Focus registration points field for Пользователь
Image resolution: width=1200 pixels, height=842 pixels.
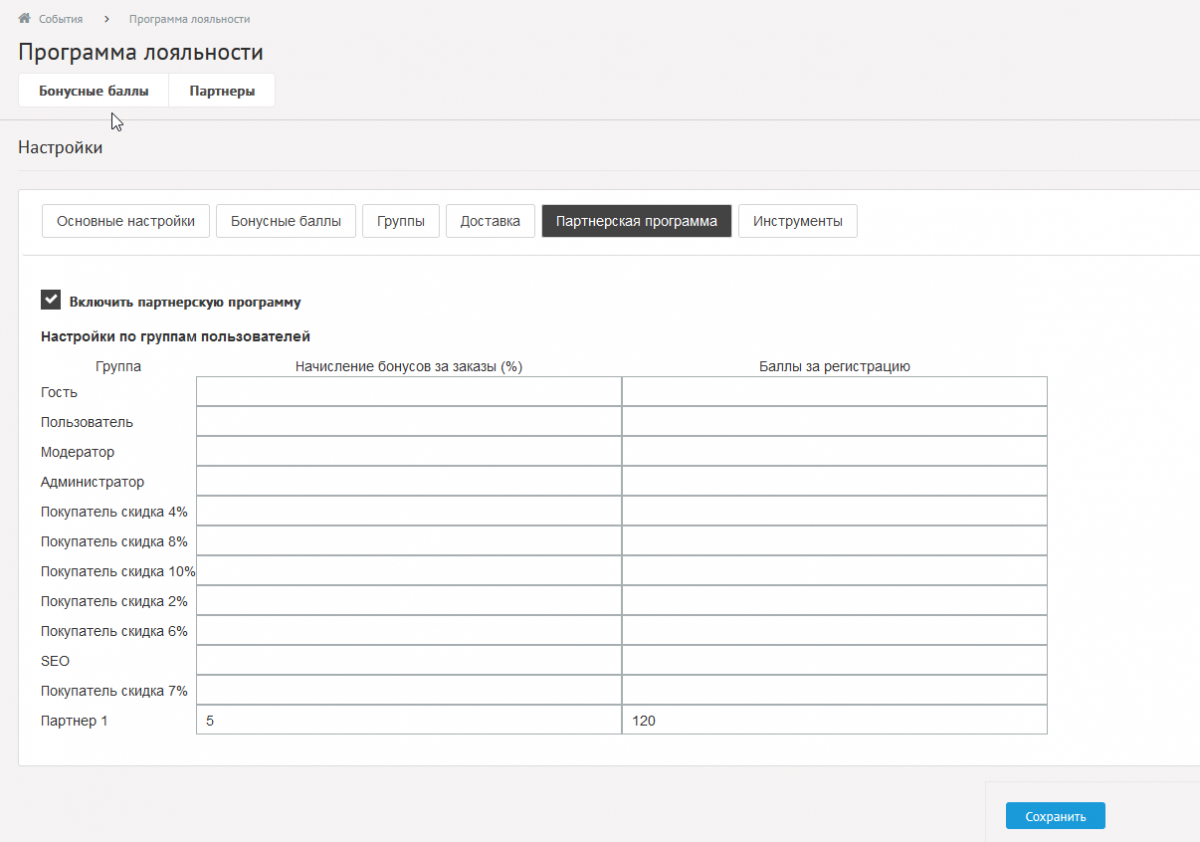[x=834, y=422]
